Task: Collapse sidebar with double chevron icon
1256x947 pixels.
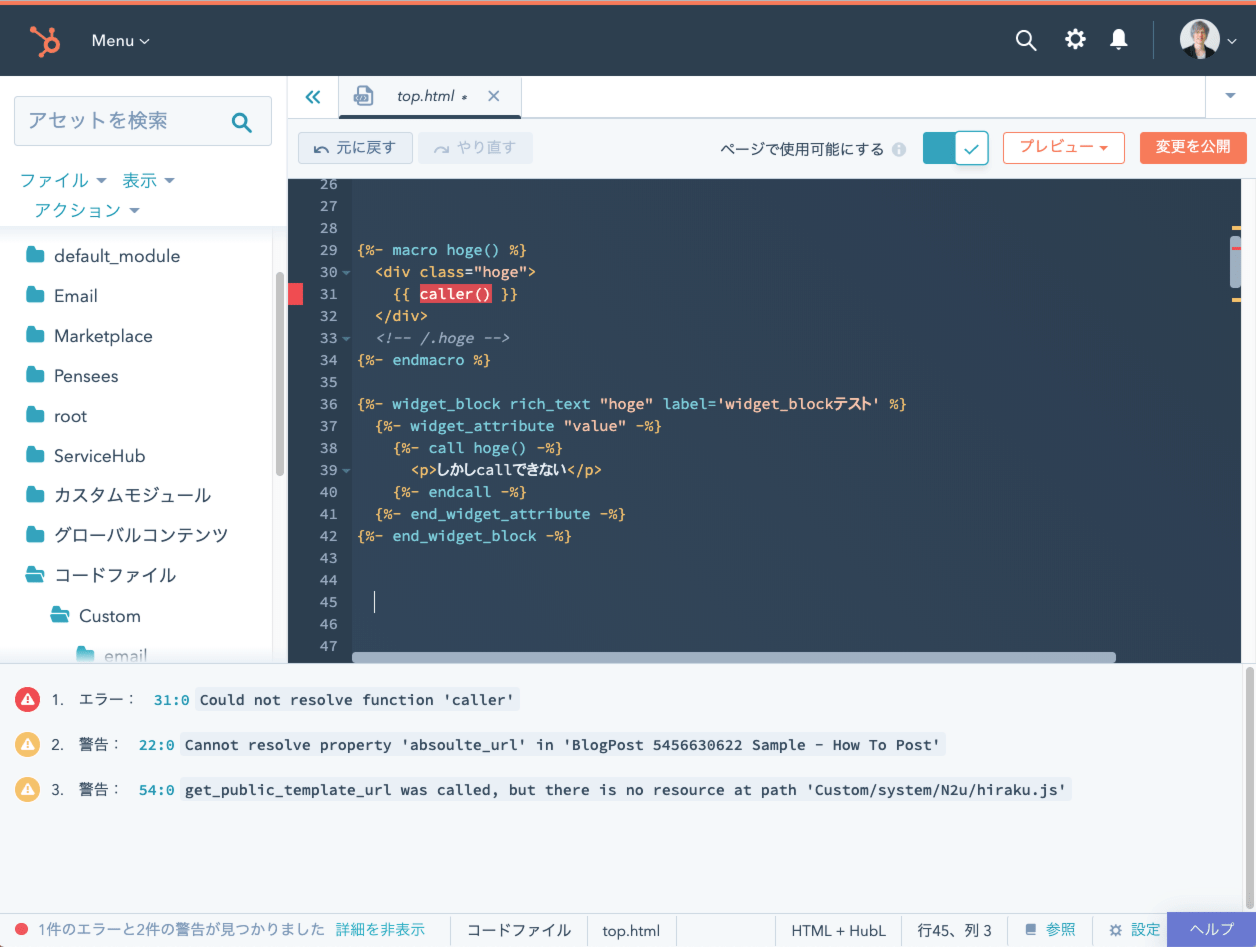Action: coord(313,97)
